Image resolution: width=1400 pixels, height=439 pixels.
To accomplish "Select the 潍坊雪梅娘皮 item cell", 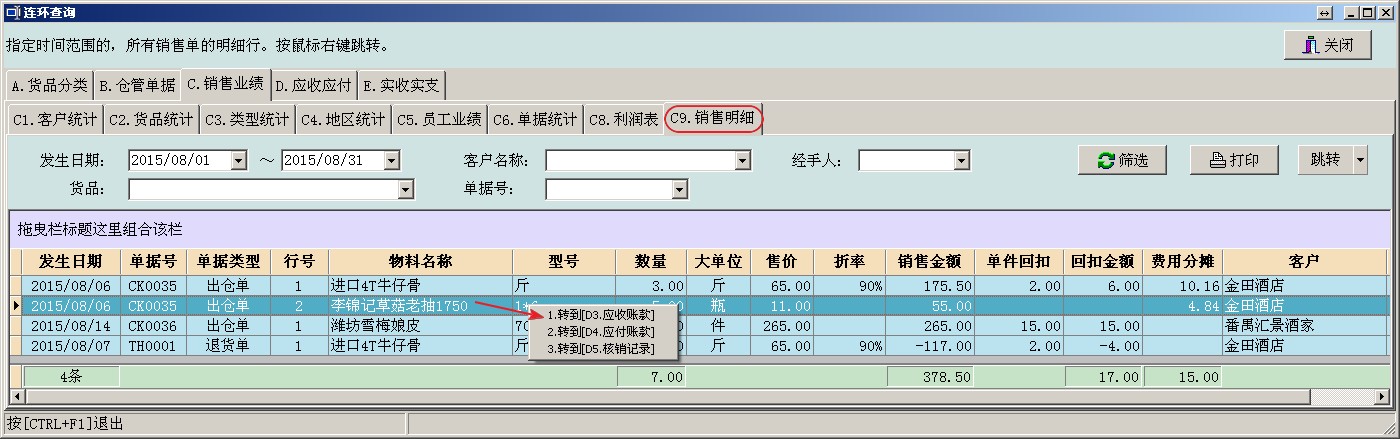I will click(419, 325).
